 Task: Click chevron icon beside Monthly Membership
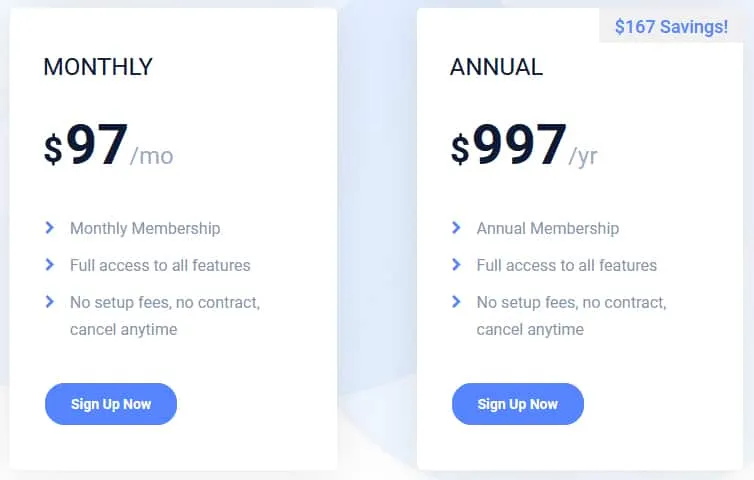pos(50,228)
